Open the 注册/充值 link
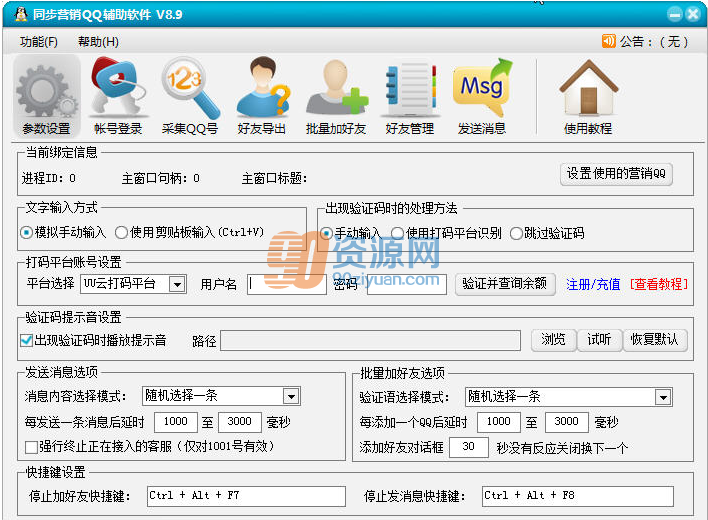This screenshot has height=520, width=708. click(x=593, y=284)
